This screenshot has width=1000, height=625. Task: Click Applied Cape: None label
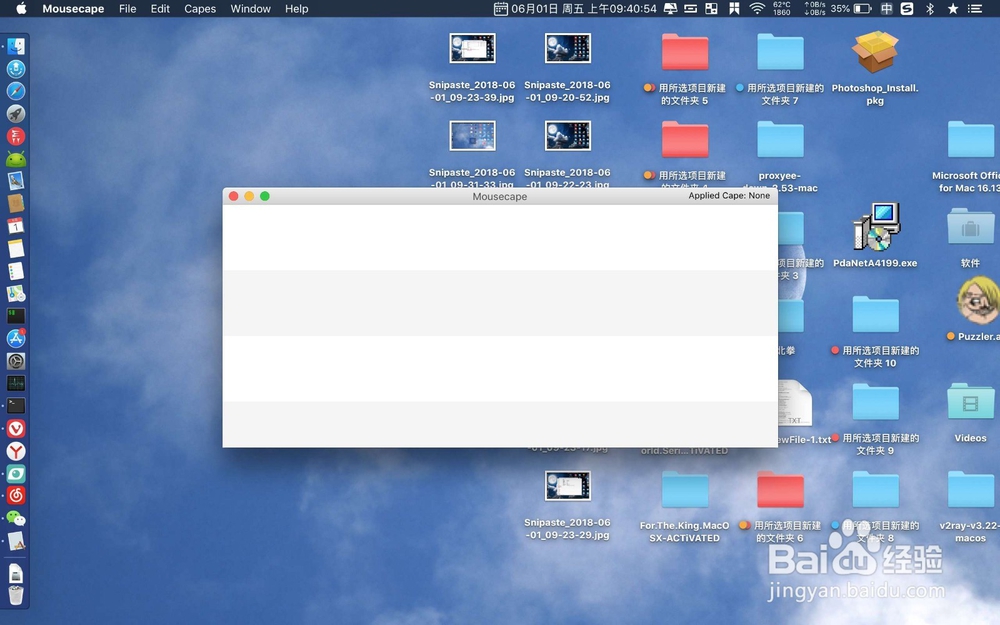(729, 196)
